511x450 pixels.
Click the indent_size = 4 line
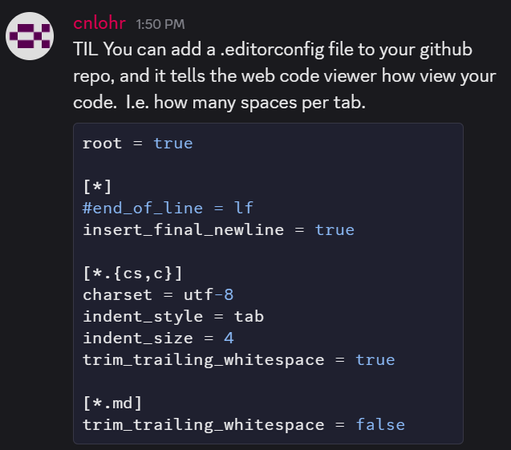[x=158, y=338]
